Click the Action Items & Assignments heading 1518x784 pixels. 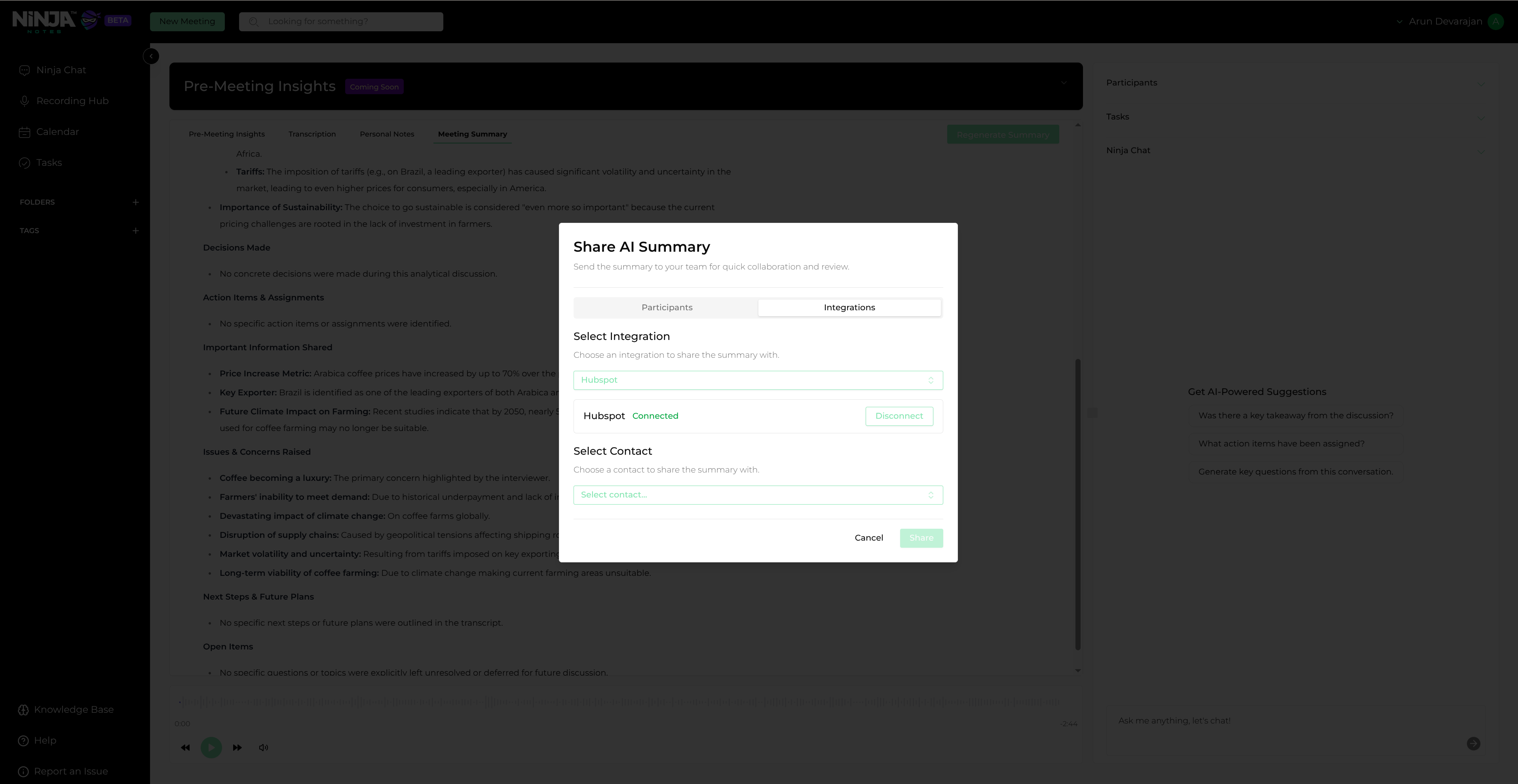click(x=263, y=298)
